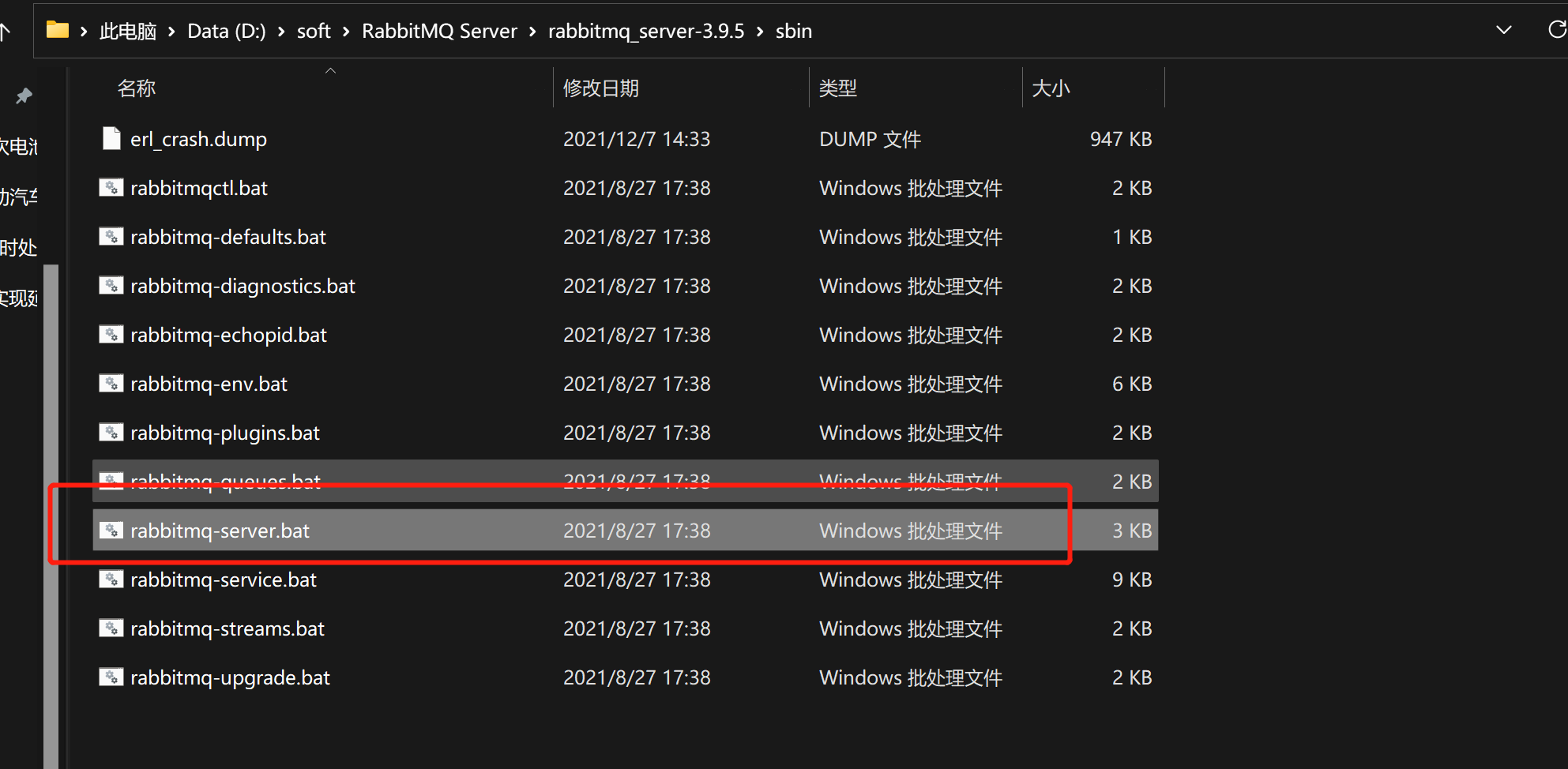The image size is (1568, 769).
Task: Go to soft folder in the breadcrumb
Action: (x=314, y=32)
